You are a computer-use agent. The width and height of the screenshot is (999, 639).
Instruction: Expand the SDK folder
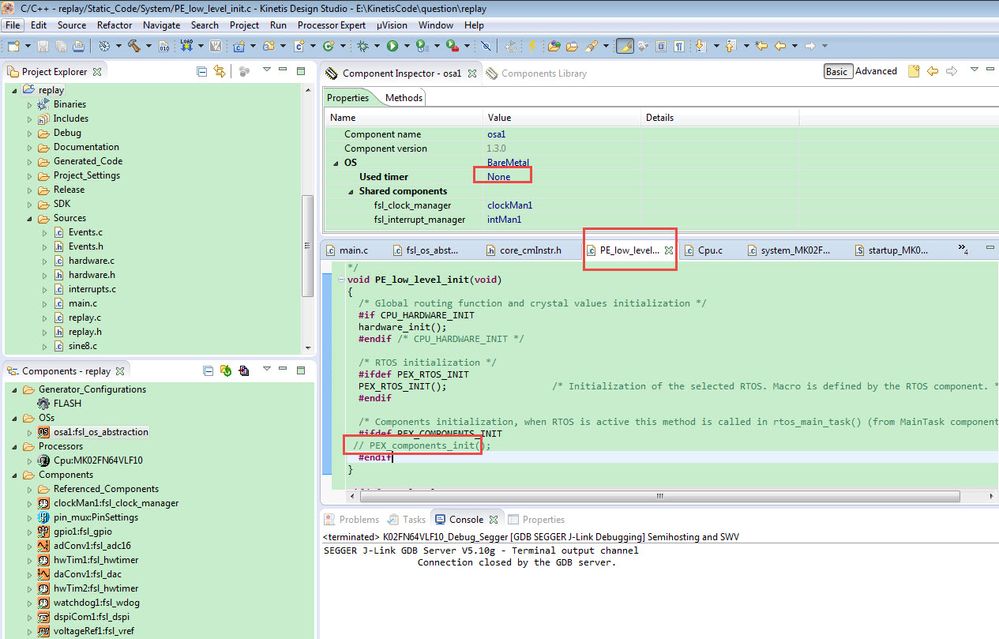point(29,205)
